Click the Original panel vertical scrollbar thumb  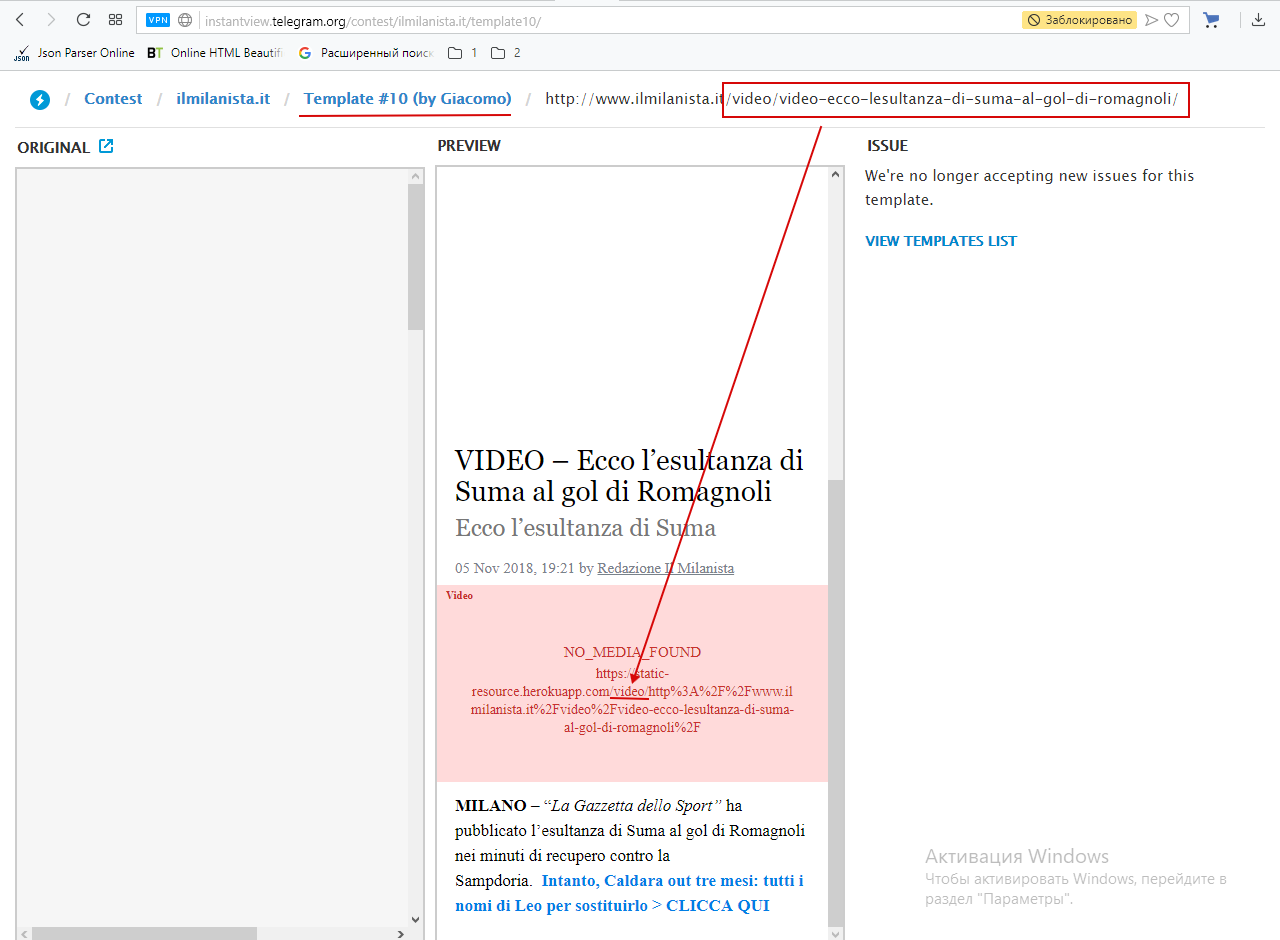pyautogui.click(x=416, y=257)
